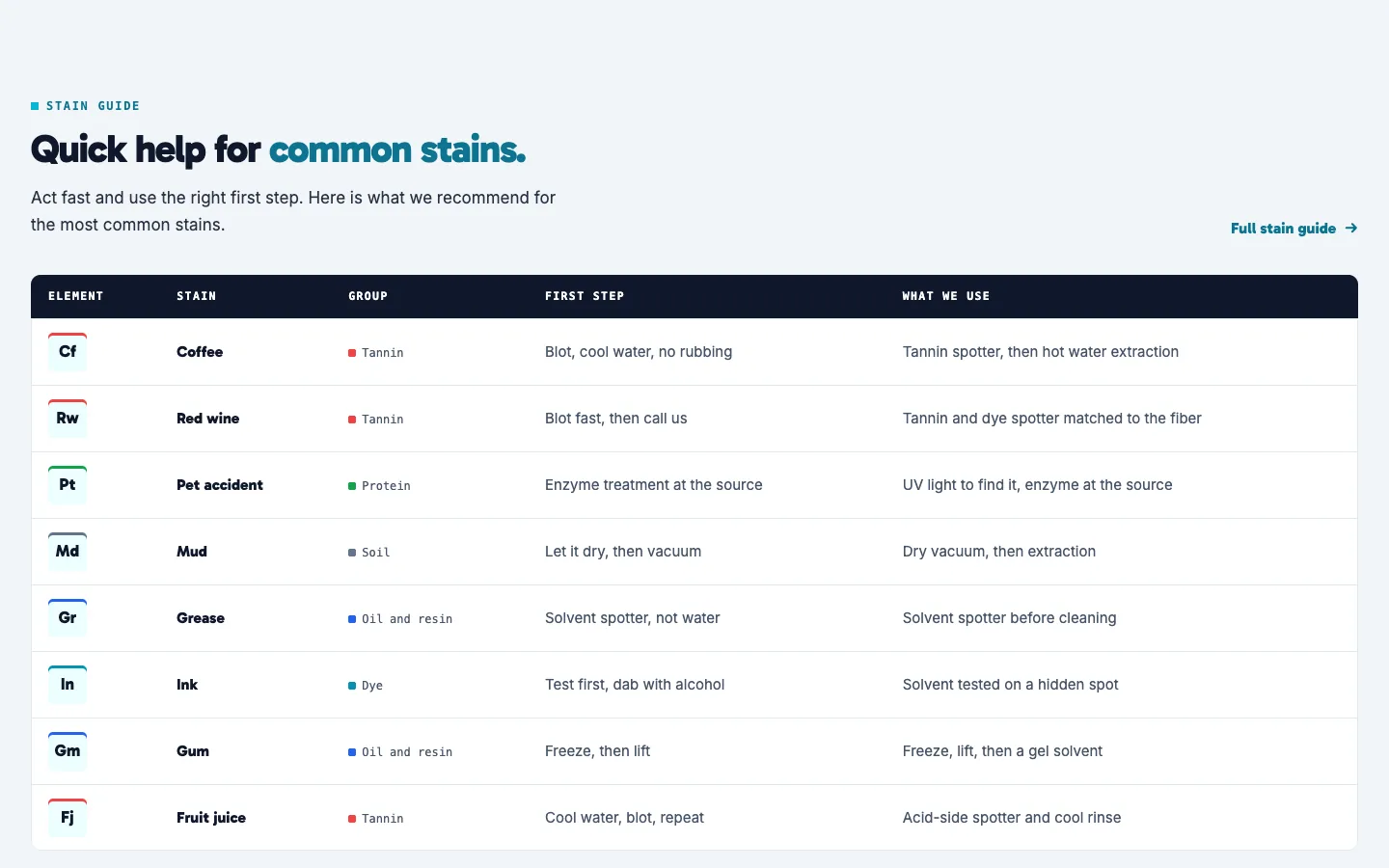Viewport: 1389px width, 868px height.
Task: Select the Fruit juice stain name
Action: tap(211, 818)
